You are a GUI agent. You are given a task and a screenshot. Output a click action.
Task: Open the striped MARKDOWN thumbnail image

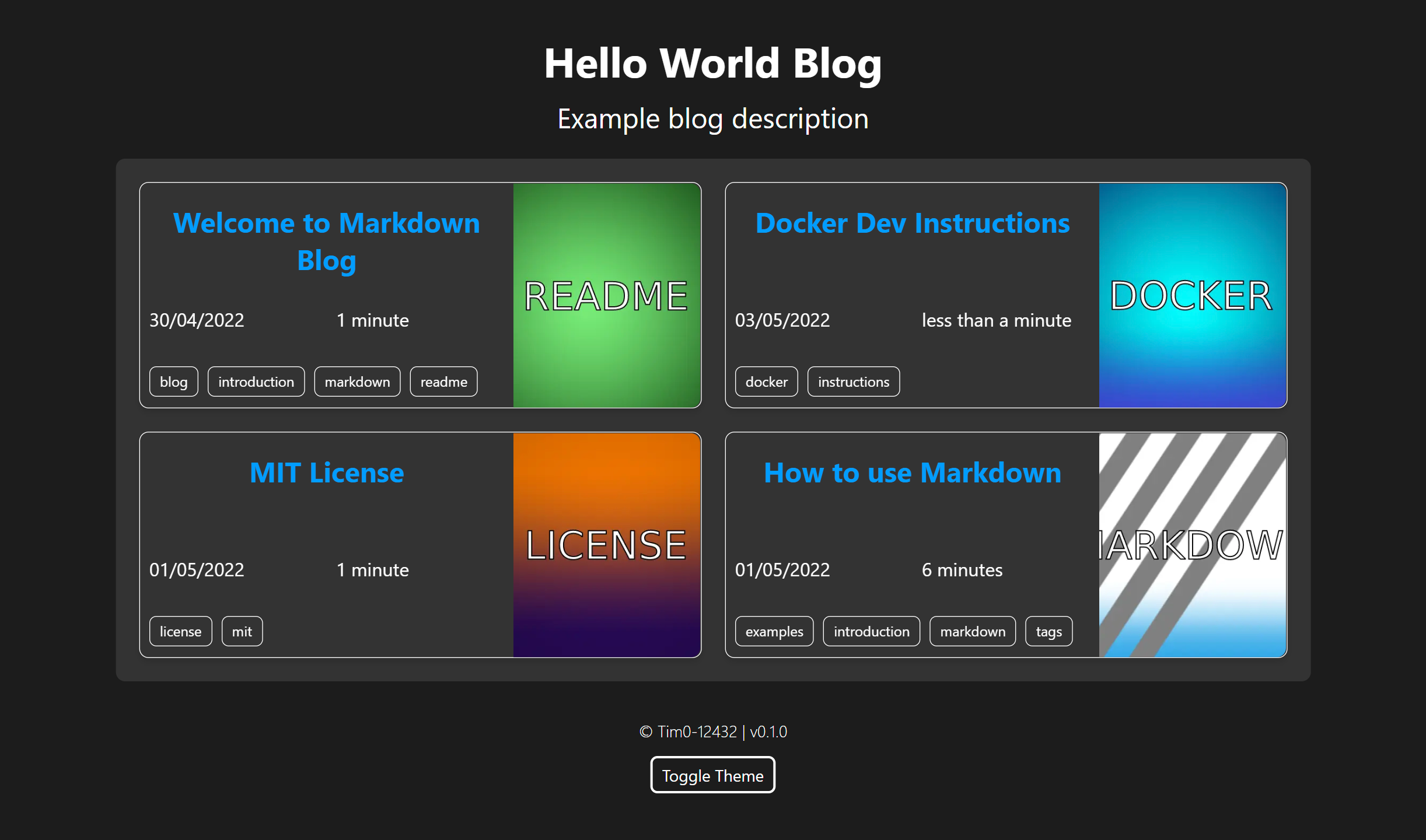1192,545
